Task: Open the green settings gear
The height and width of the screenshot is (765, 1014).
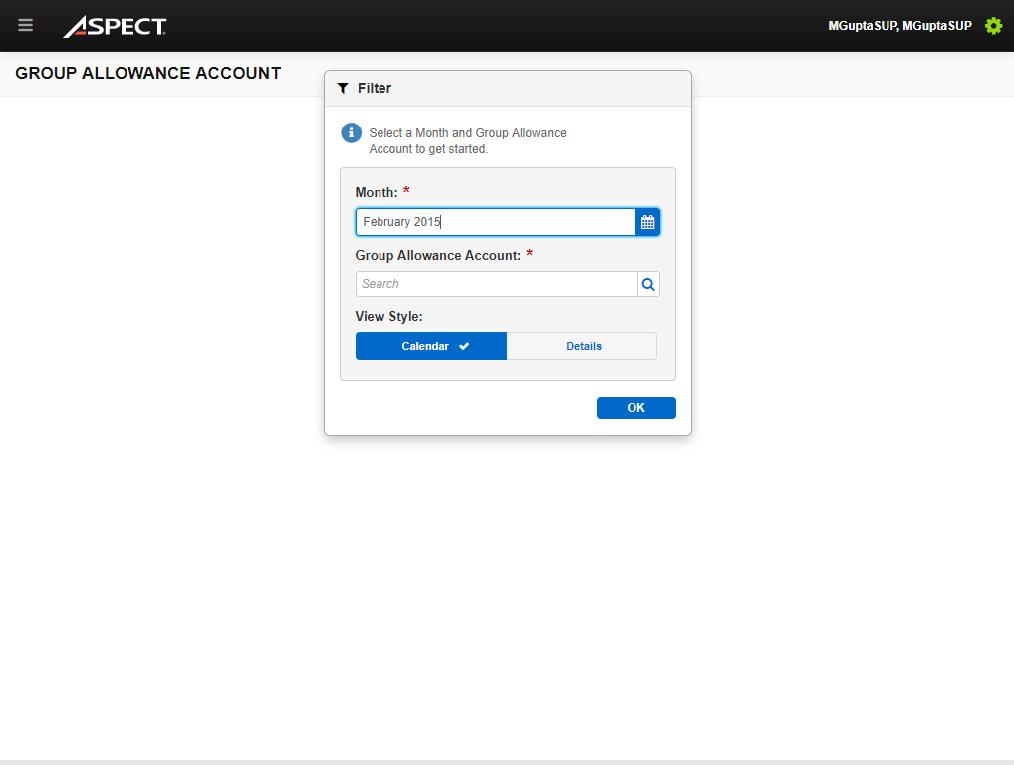Action: pyautogui.click(x=993, y=26)
